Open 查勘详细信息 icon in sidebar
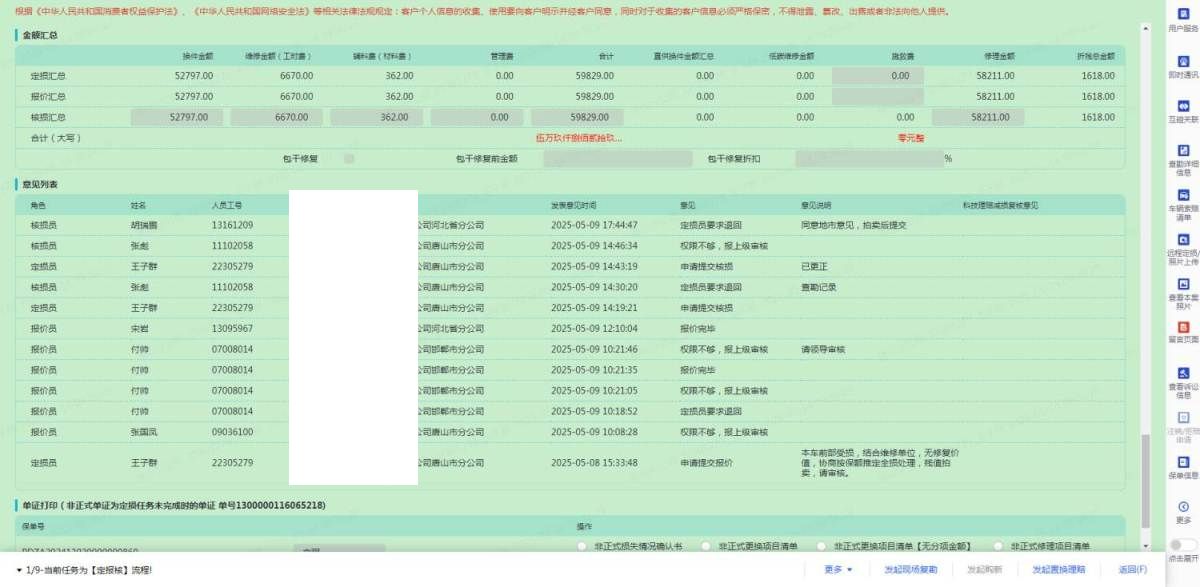 point(1183,150)
